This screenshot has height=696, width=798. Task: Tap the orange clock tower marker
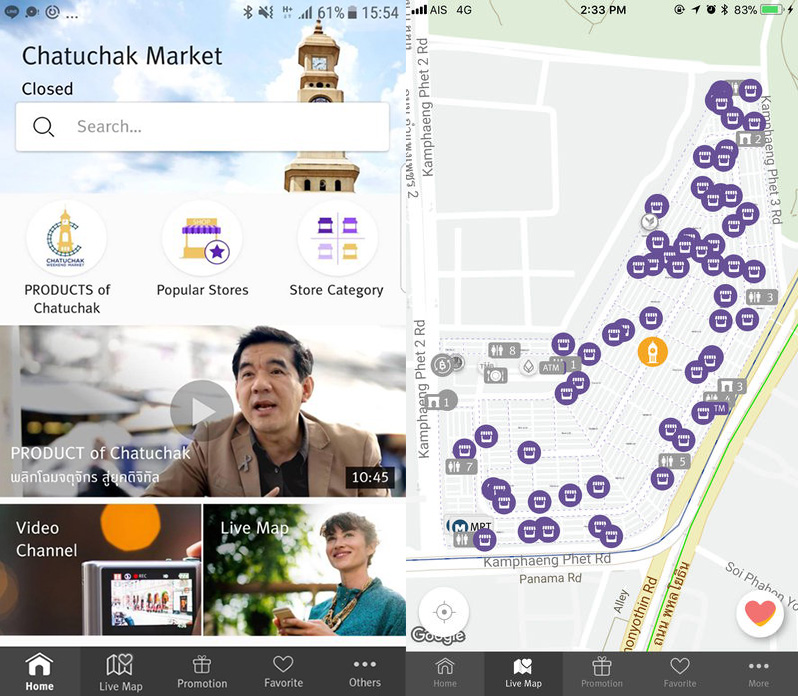click(652, 352)
